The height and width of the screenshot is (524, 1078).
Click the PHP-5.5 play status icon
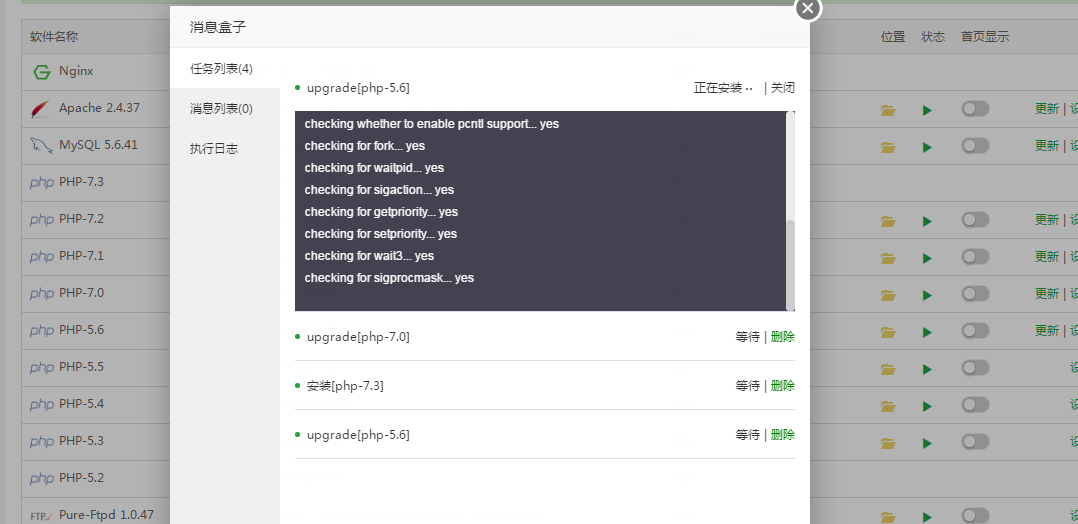[927, 369]
